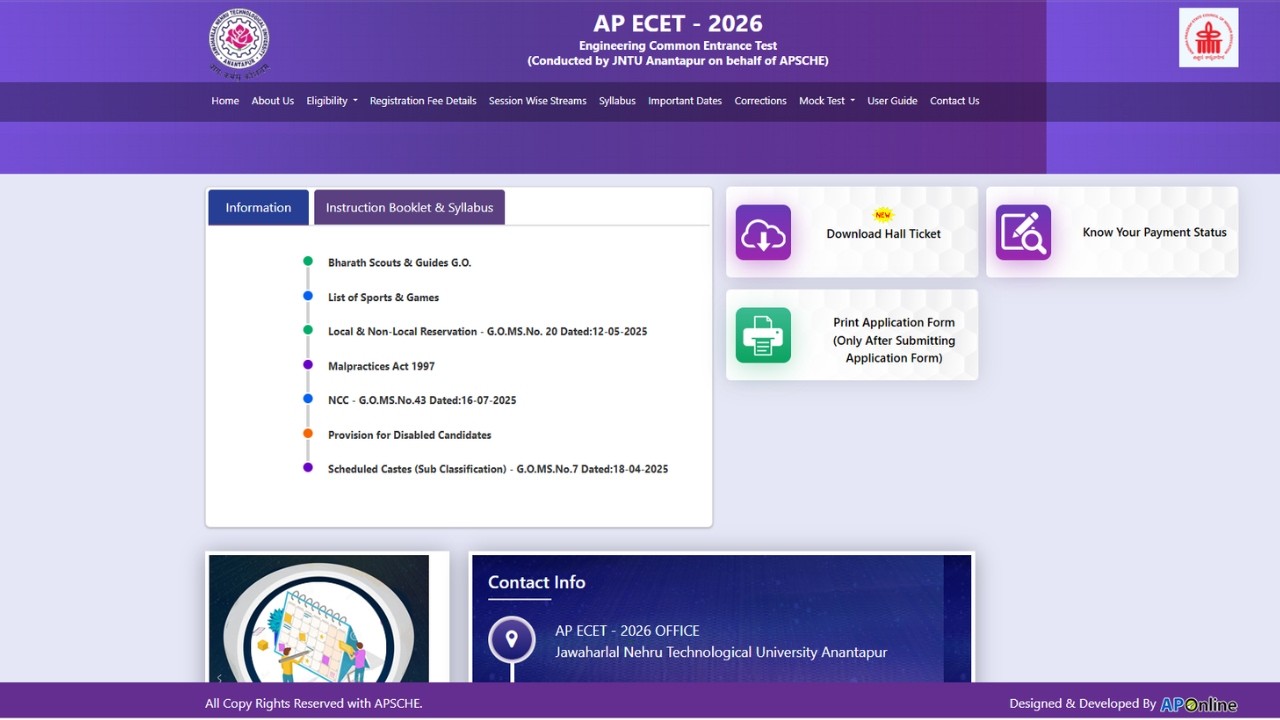Click the JNTU Anantapur logo
The height and width of the screenshot is (720, 1280).
point(239,43)
